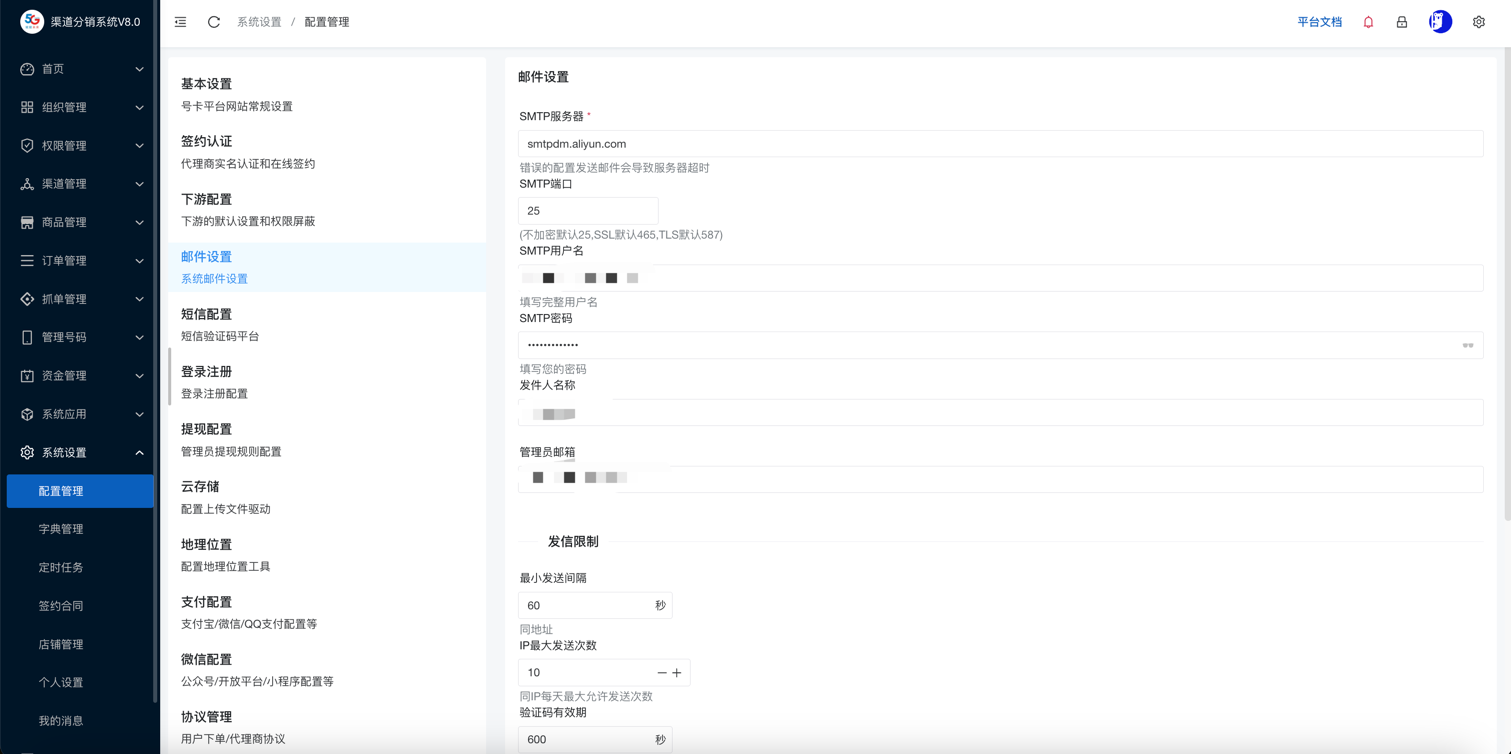Click the 订单管理 list icon
1511x754 pixels.
(x=26, y=260)
